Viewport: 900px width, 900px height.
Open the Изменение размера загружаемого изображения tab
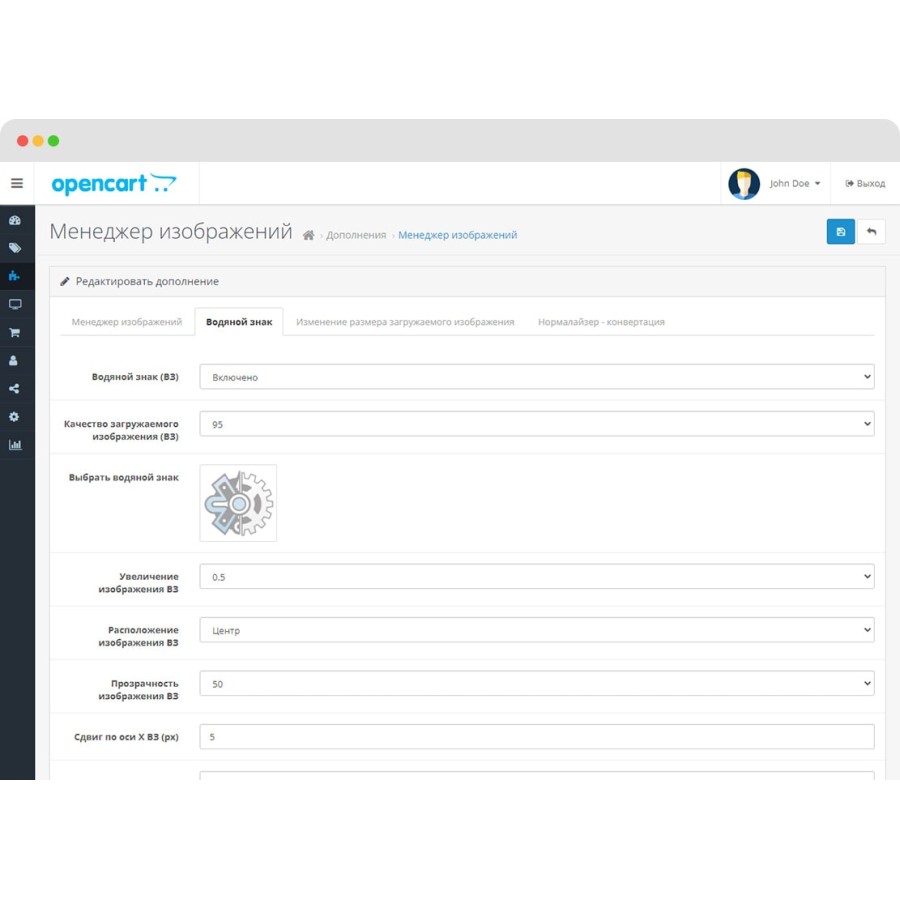point(405,322)
